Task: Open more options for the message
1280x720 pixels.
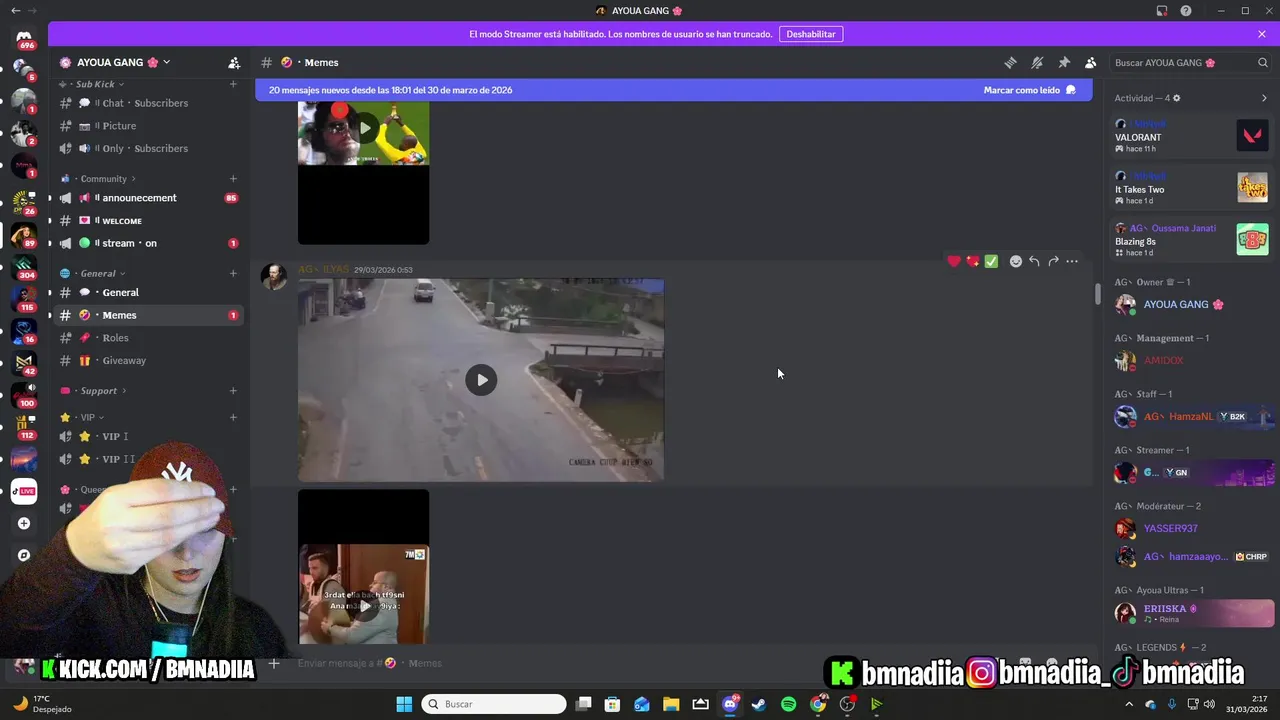Action: click(1072, 261)
